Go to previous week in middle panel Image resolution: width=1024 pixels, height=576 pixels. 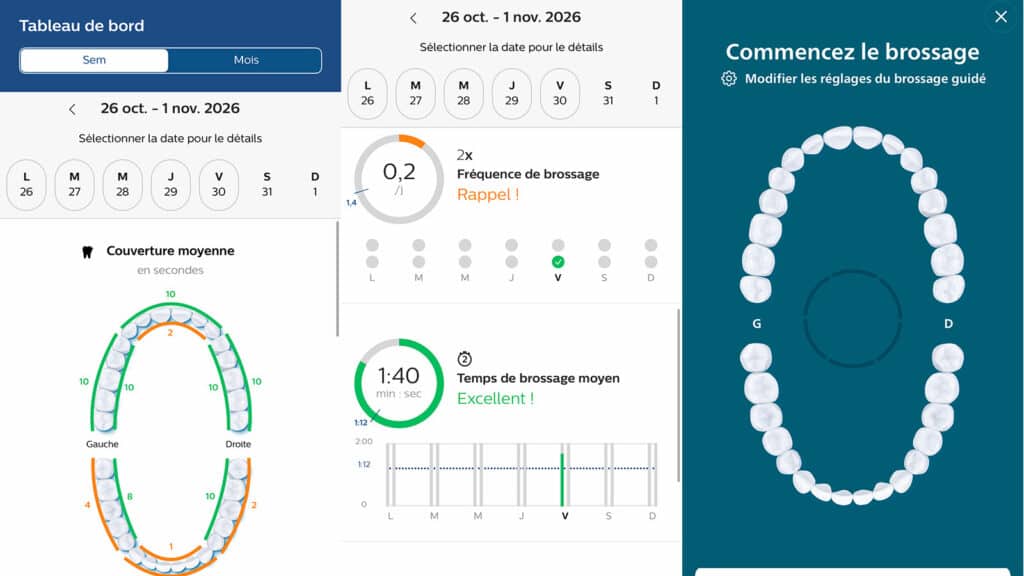(x=413, y=18)
